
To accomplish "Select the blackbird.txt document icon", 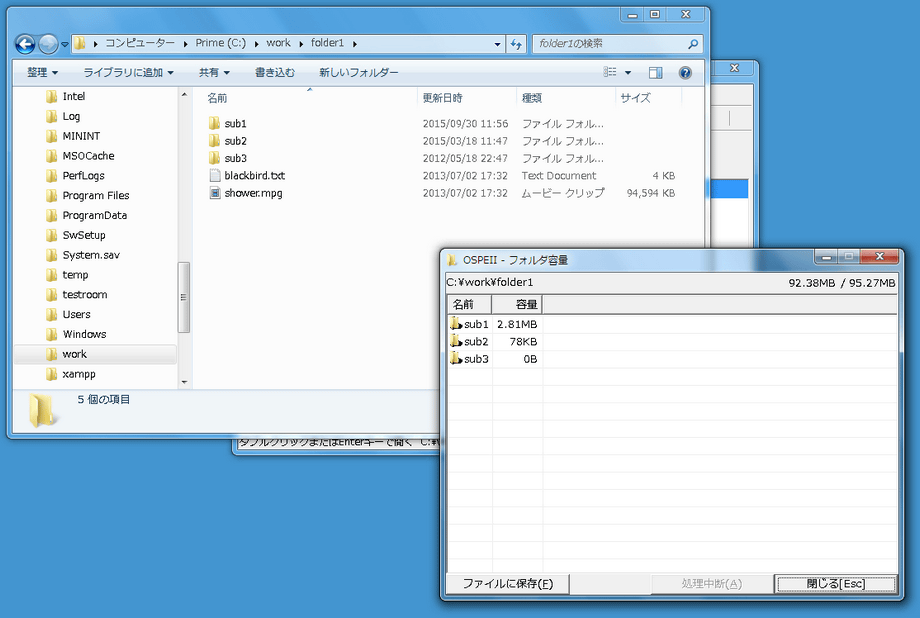I will [214, 176].
